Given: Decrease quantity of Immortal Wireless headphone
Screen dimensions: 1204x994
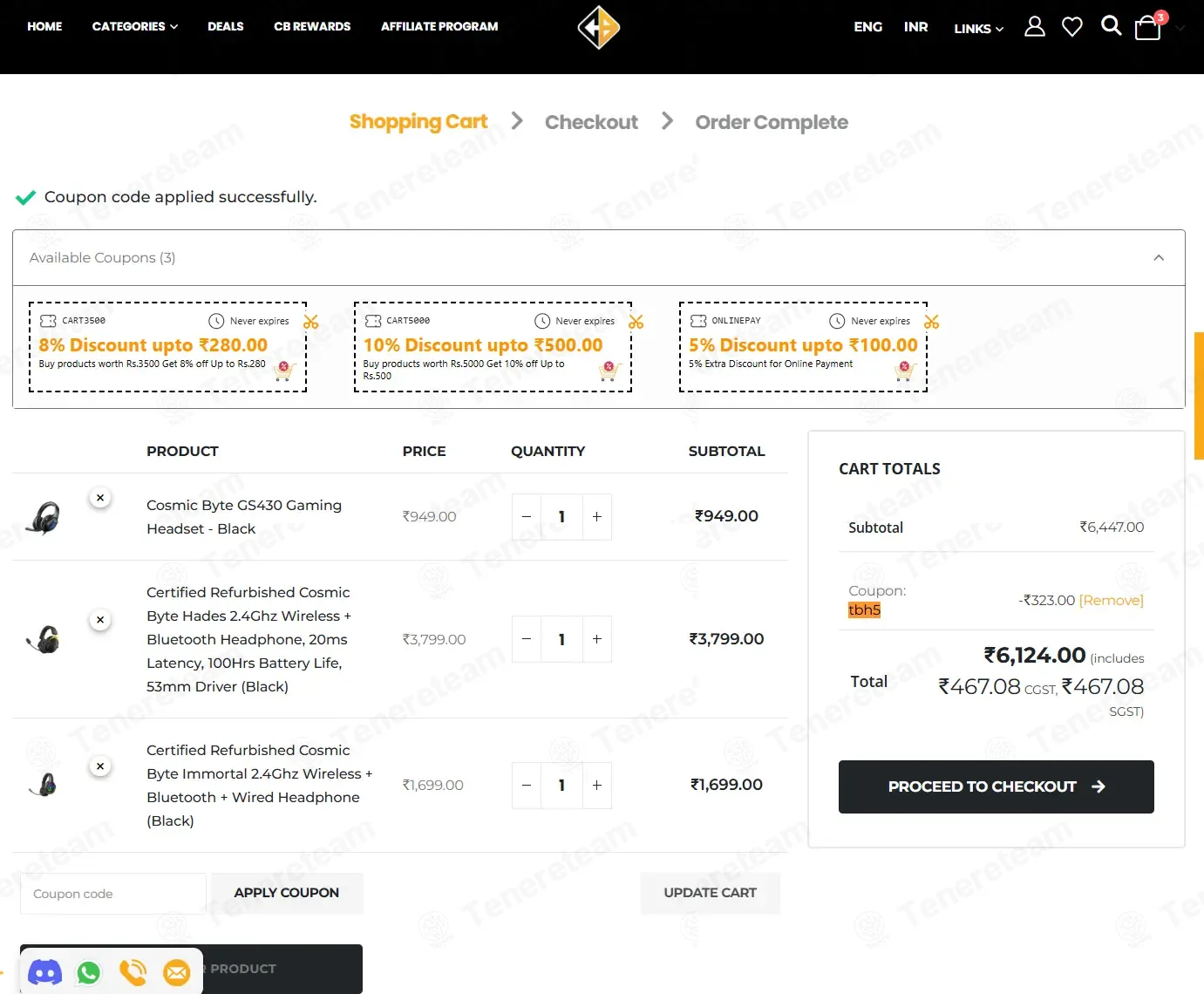Looking at the screenshot, I should point(527,786).
